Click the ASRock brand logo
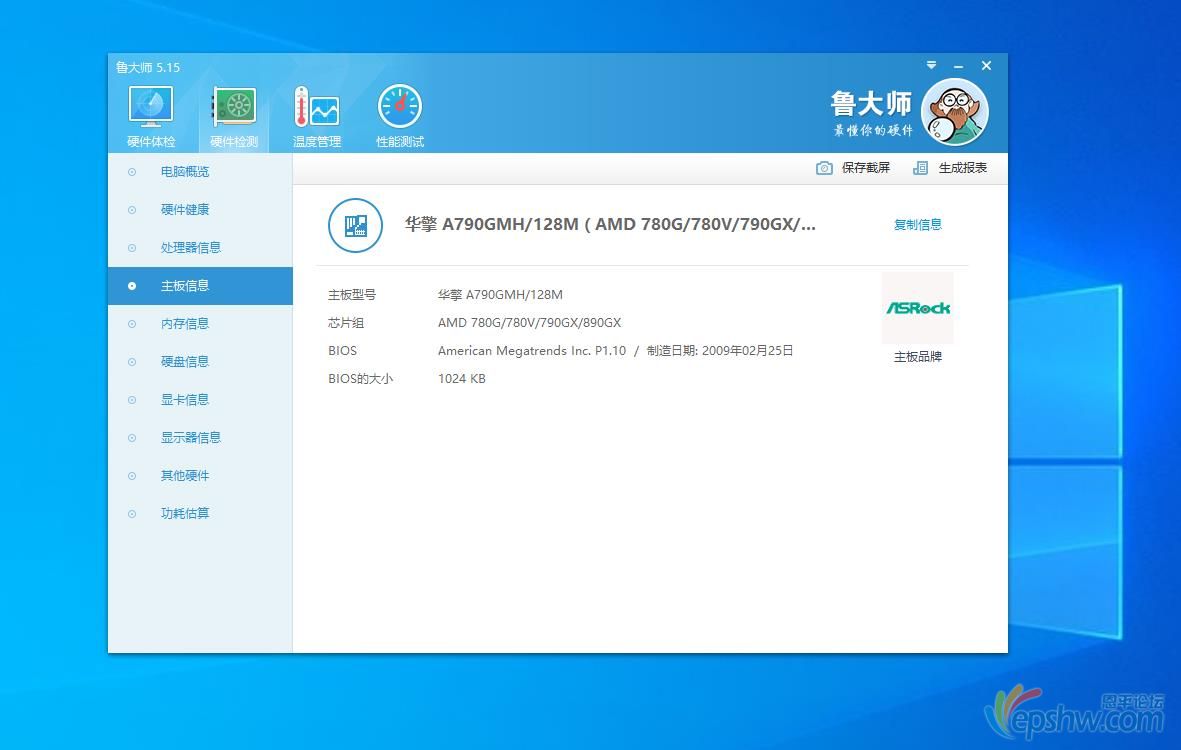The height and width of the screenshot is (750, 1181). [918, 308]
